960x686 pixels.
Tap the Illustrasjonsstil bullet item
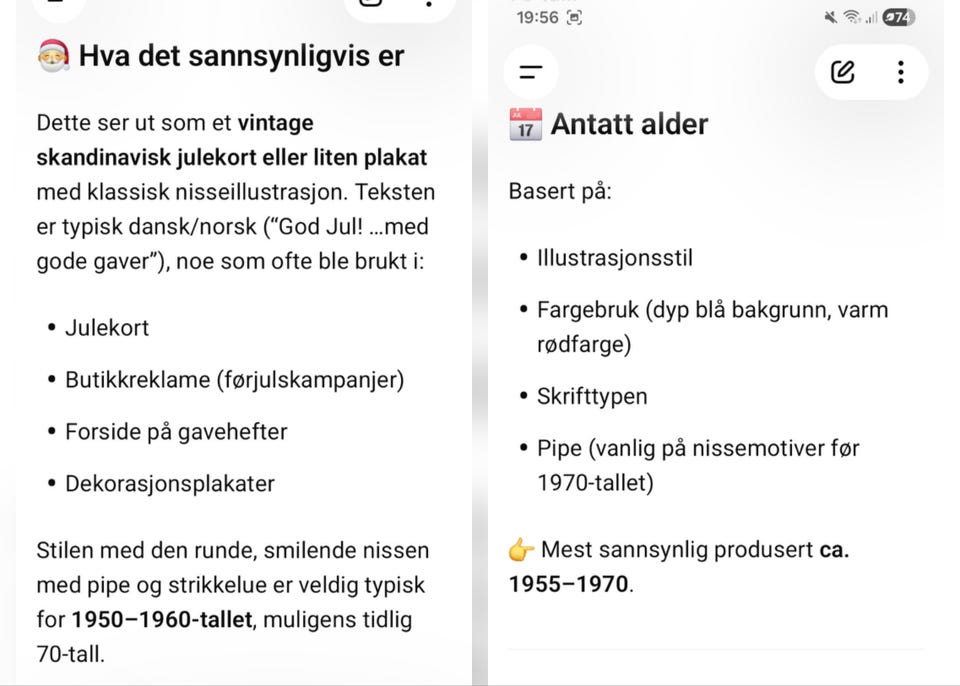(x=615, y=258)
